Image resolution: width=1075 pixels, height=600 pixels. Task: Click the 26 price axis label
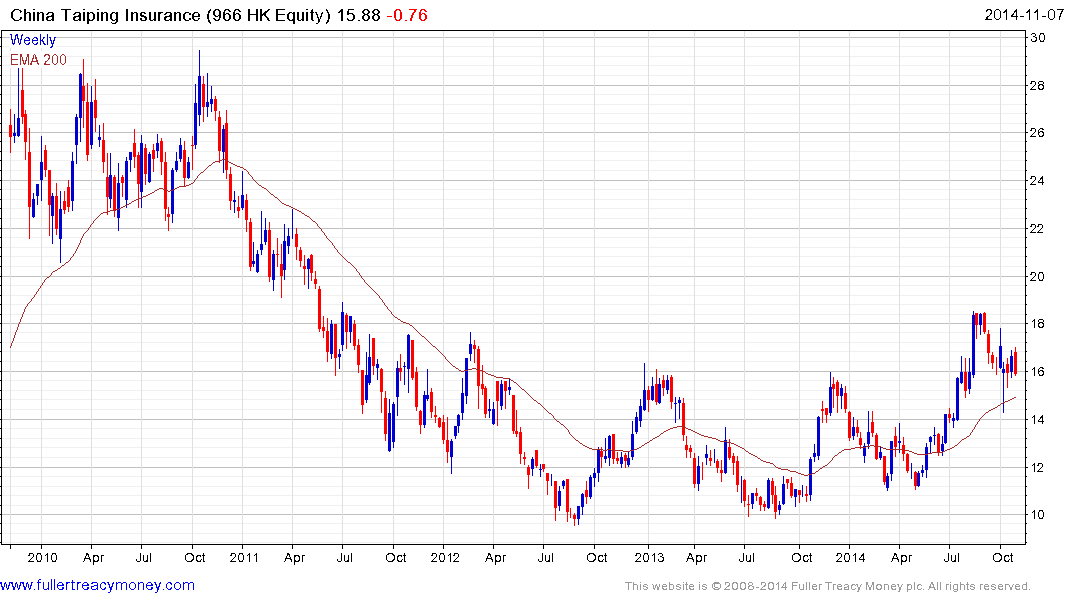coord(1038,132)
